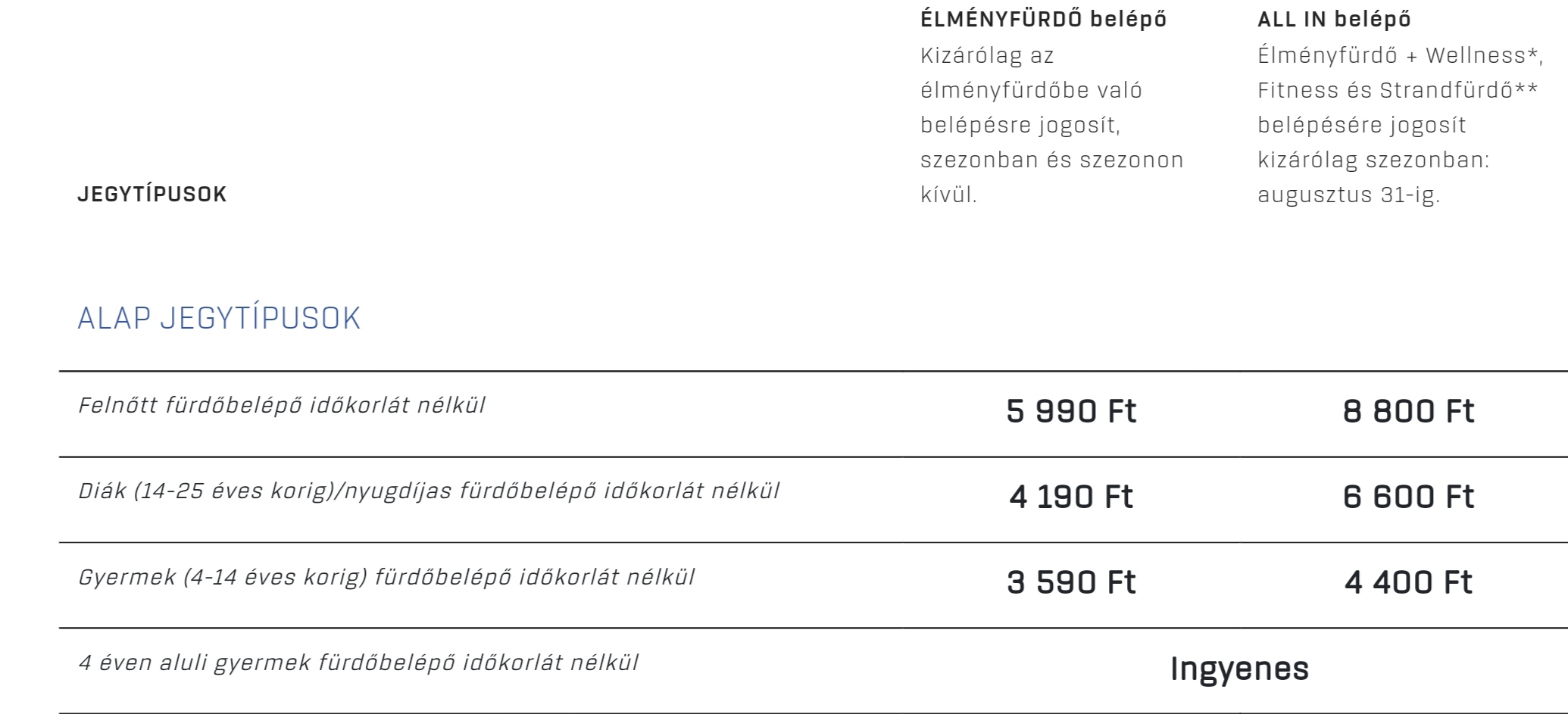The height and width of the screenshot is (714, 1568).
Task: Click the ALL IN description mentioning Wellness
Action: tap(1401, 125)
